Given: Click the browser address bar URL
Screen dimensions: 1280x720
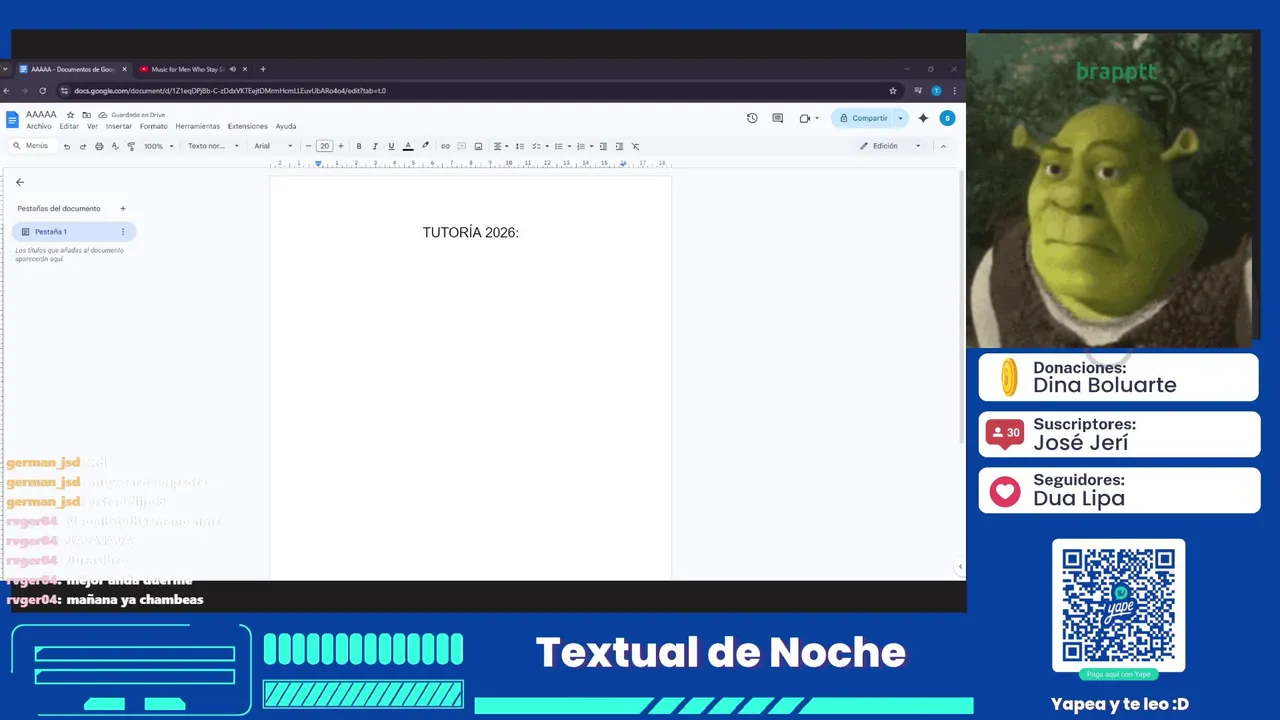Looking at the screenshot, I should click(229, 90).
